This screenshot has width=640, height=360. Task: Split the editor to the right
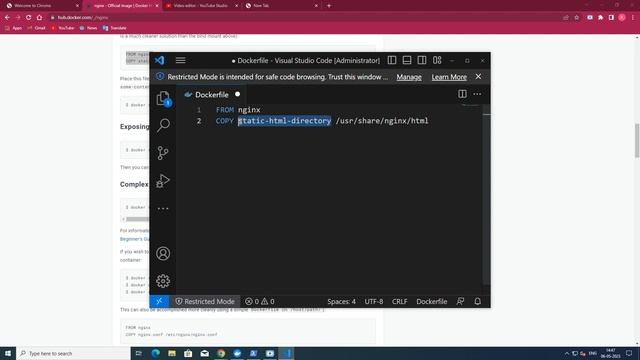click(462, 94)
